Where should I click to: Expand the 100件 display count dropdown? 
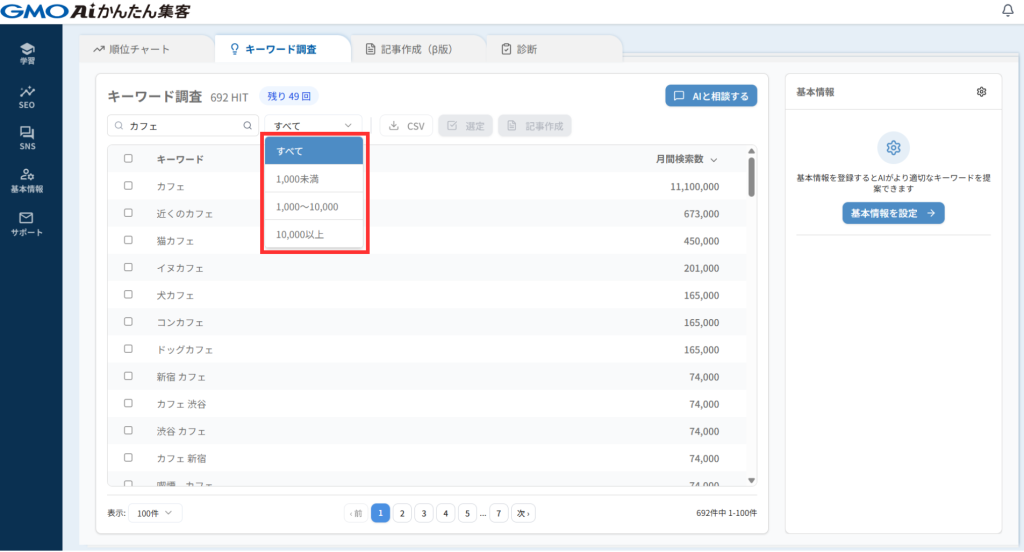coord(155,513)
